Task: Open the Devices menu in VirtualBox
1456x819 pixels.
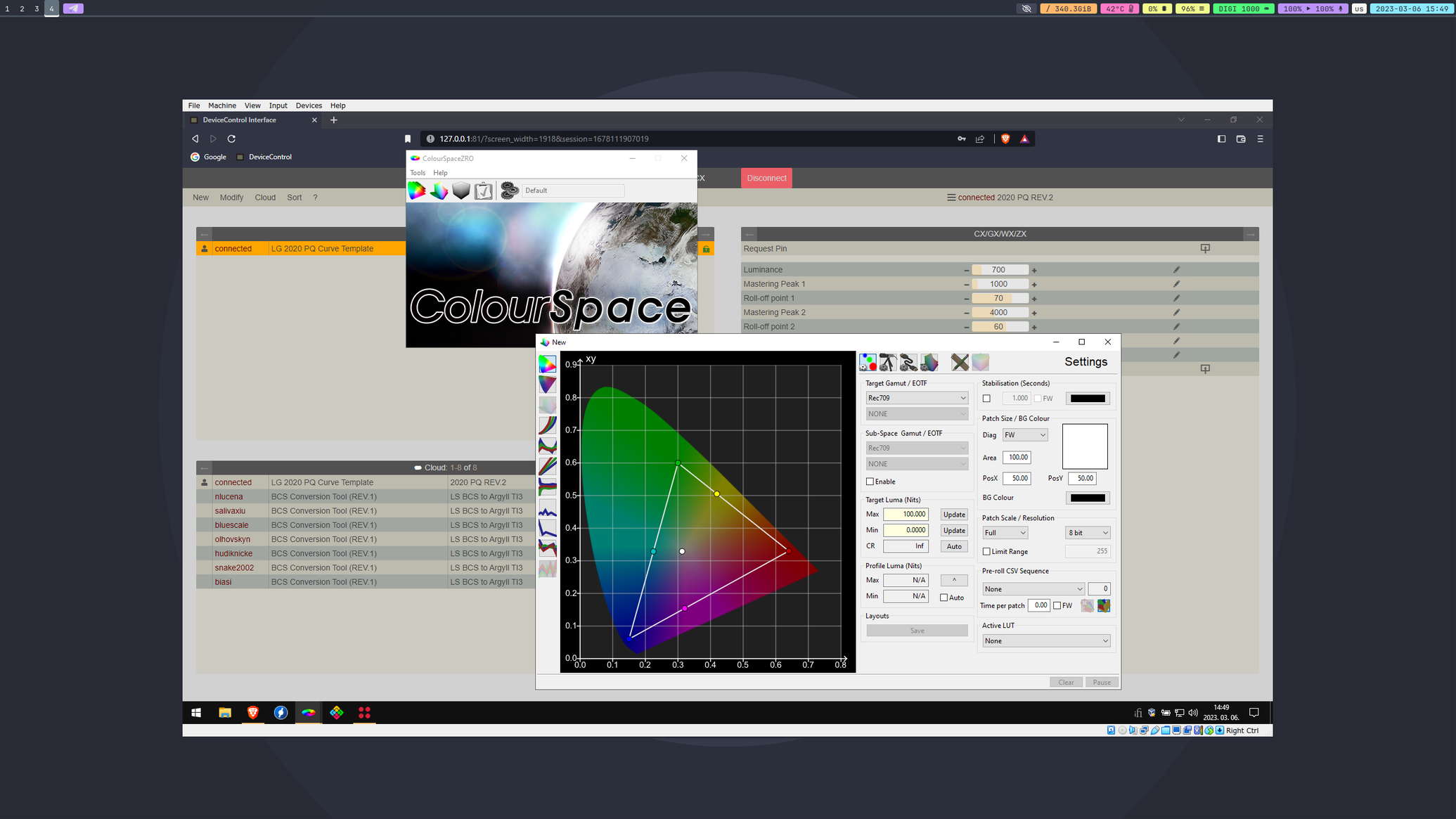Action: click(x=309, y=105)
